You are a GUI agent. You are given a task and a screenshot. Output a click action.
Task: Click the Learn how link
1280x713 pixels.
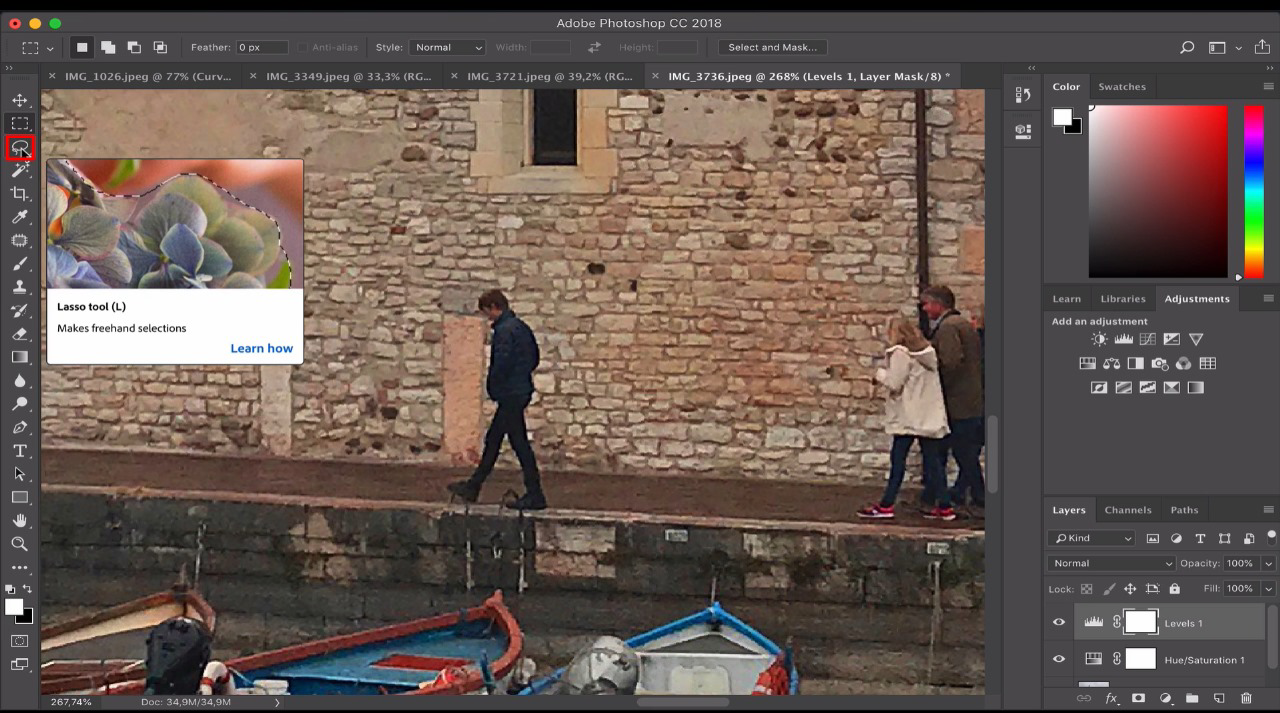(x=261, y=348)
